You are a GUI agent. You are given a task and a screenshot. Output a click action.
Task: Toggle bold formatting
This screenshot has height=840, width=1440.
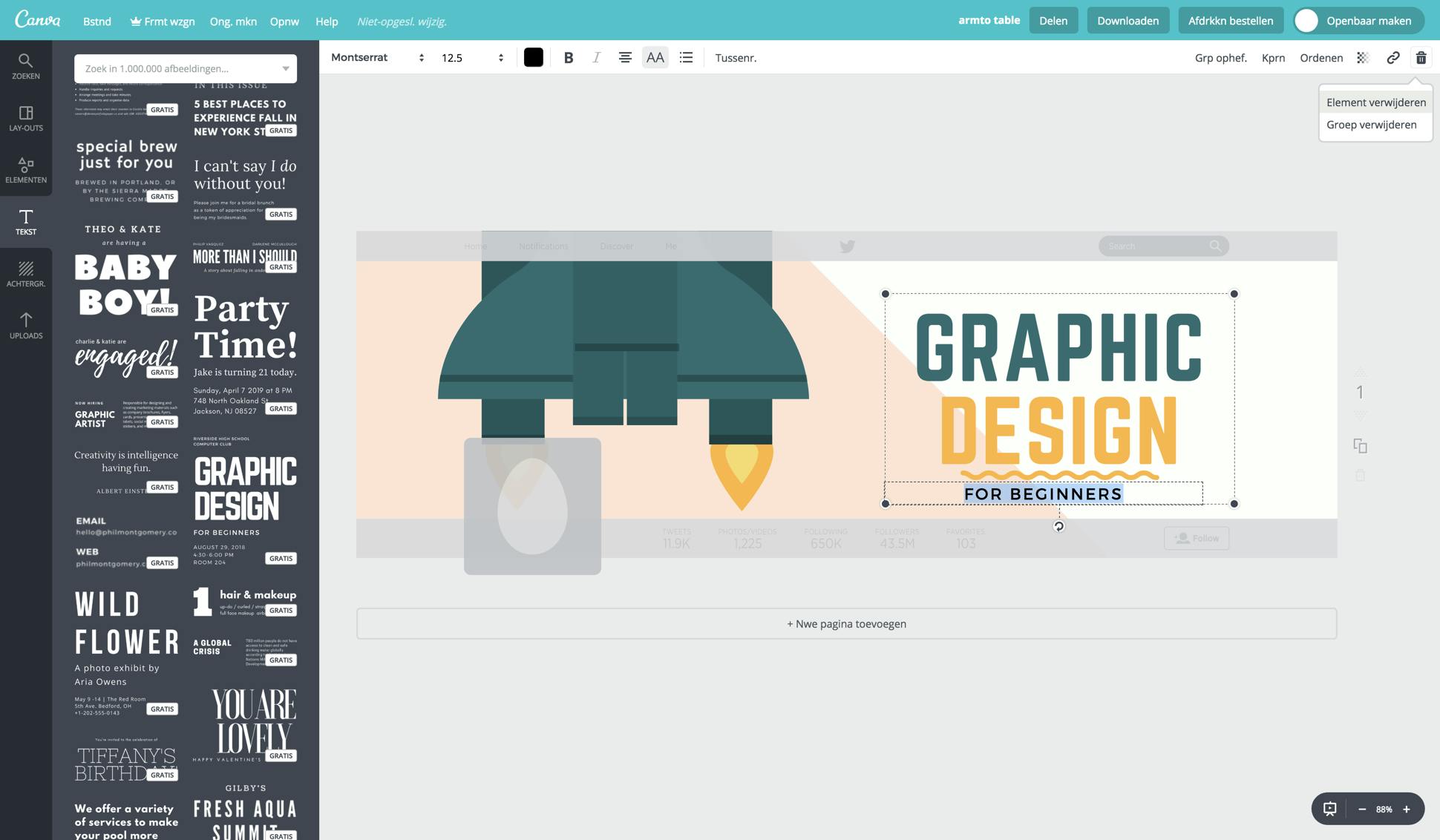(x=568, y=58)
